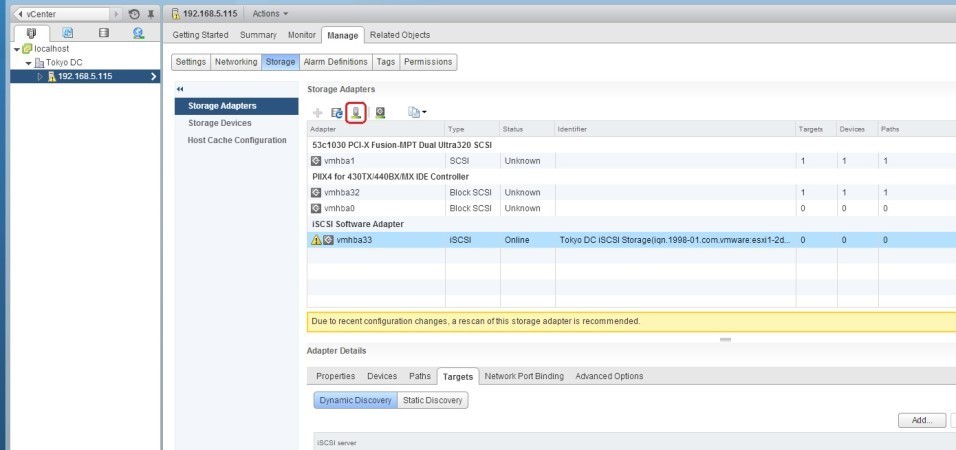Open the Properties adapter details tab
Image resolution: width=956 pixels, height=450 pixels.
(x=335, y=376)
